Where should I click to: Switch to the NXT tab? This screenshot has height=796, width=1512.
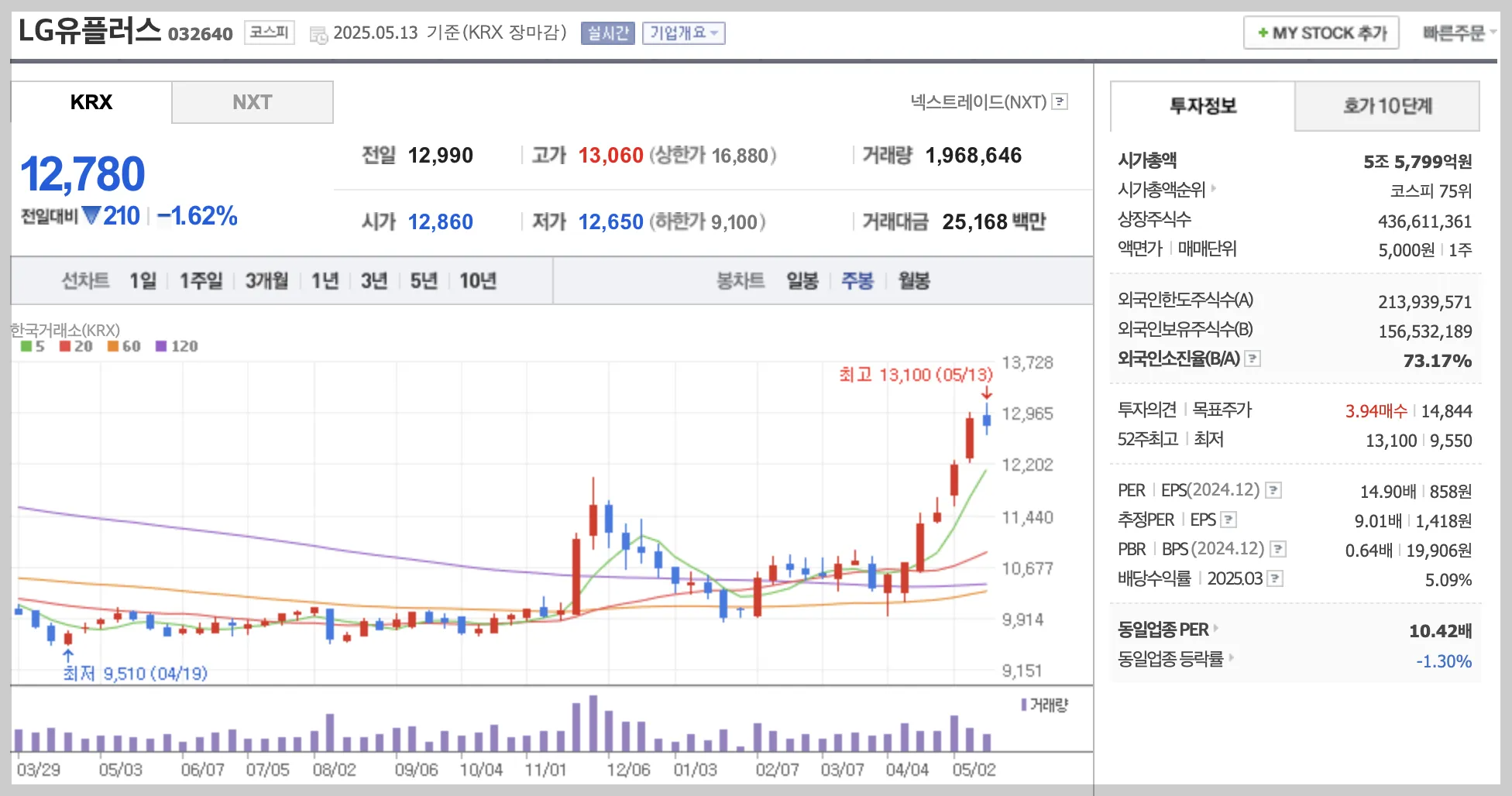click(x=253, y=102)
